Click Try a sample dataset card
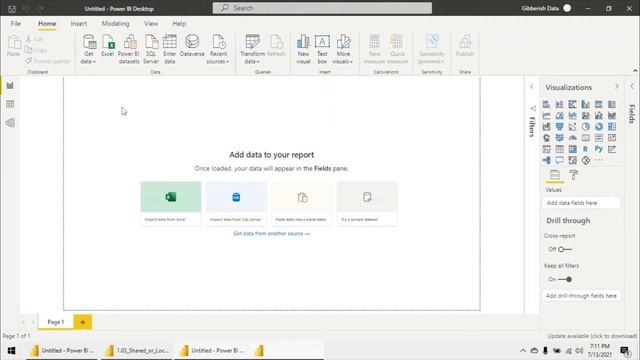 pyautogui.click(x=367, y=203)
